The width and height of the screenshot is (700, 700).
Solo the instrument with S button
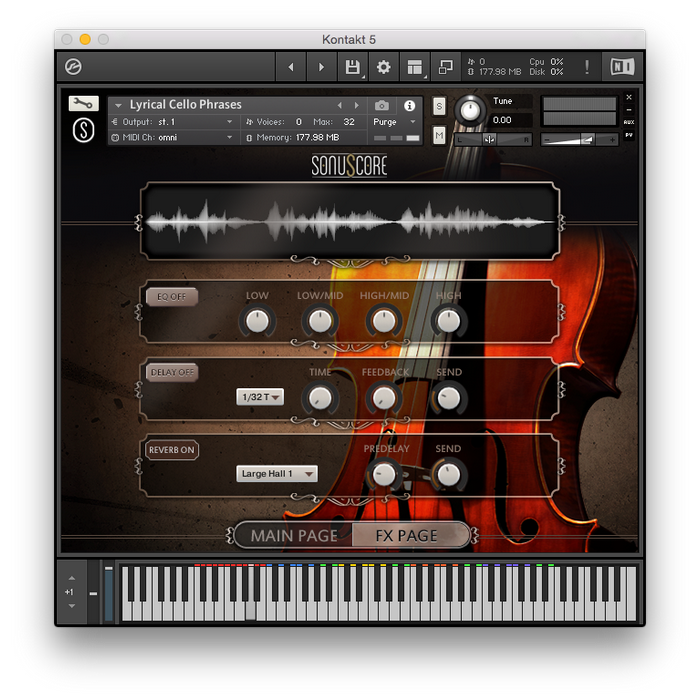click(439, 106)
